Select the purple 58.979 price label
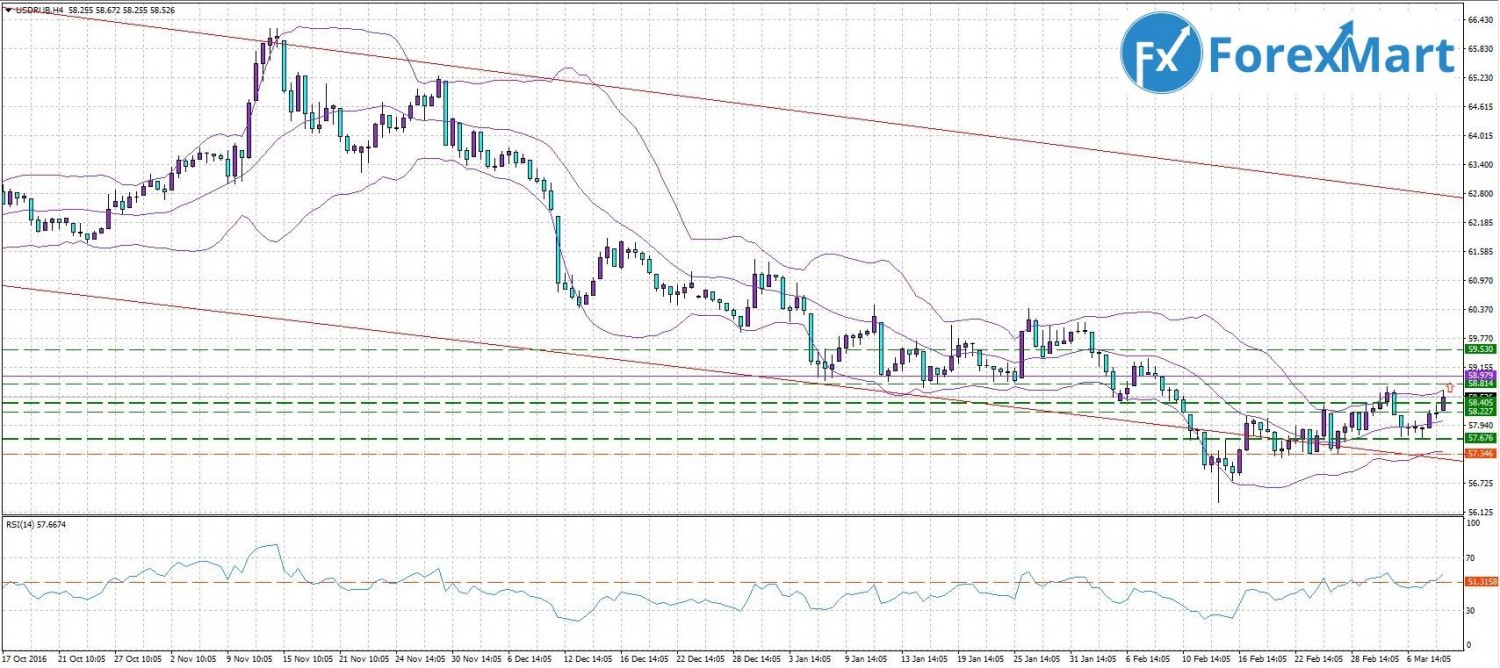The height and width of the screenshot is (668, 1500). (x=1479, y=375)
